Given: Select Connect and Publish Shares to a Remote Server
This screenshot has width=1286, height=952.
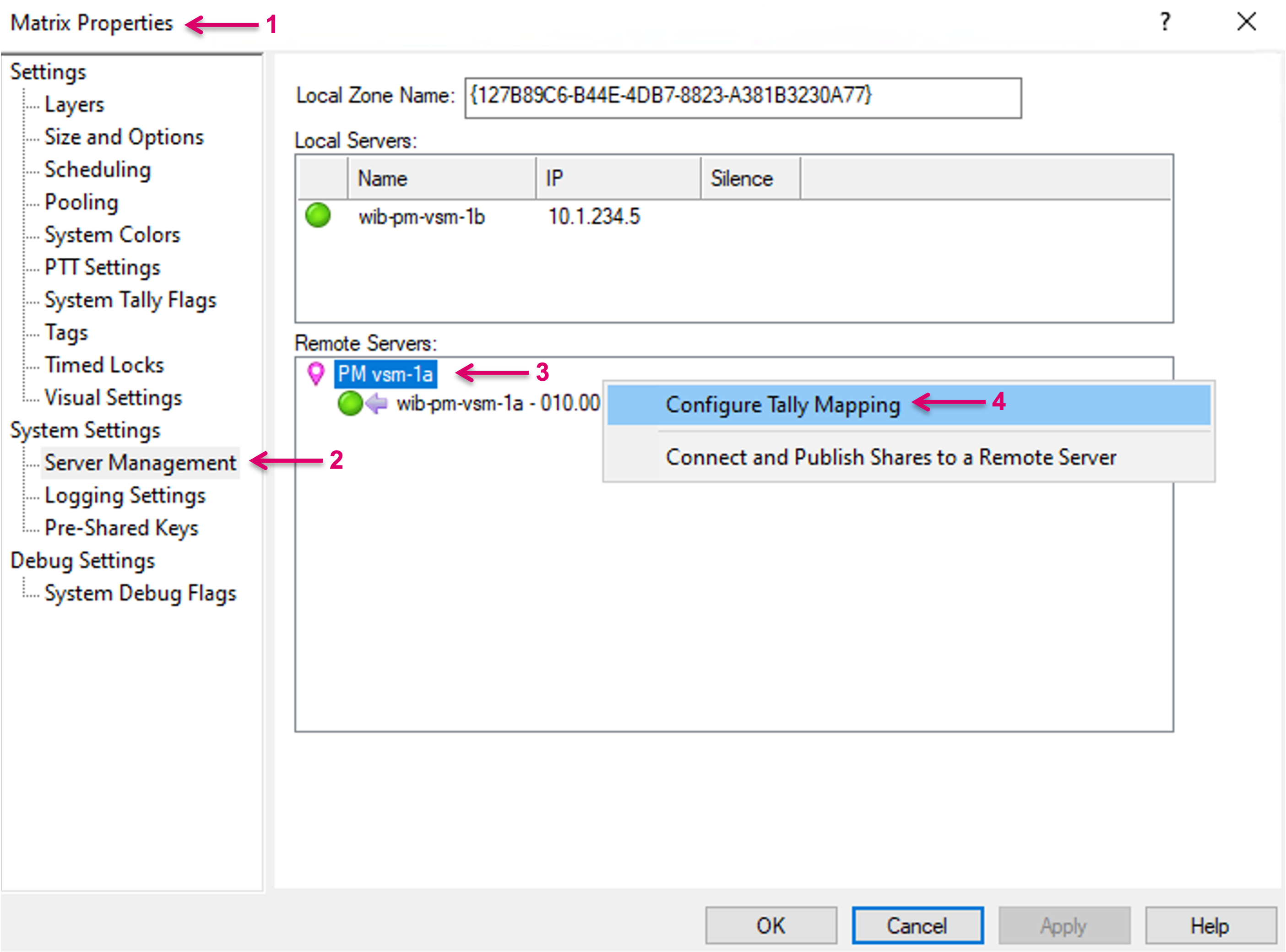Looking at the screenshot, I should click(x=890, y=458).
